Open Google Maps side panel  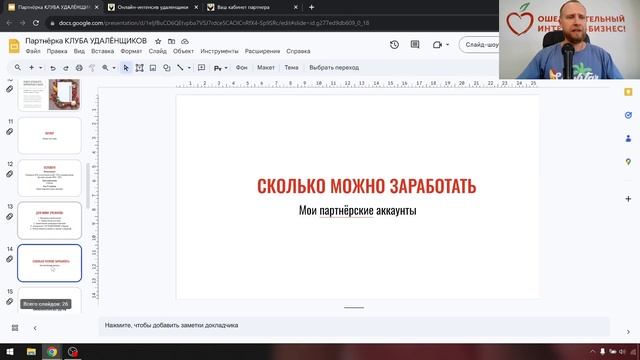pyautogui.click(x=628, y=162)
